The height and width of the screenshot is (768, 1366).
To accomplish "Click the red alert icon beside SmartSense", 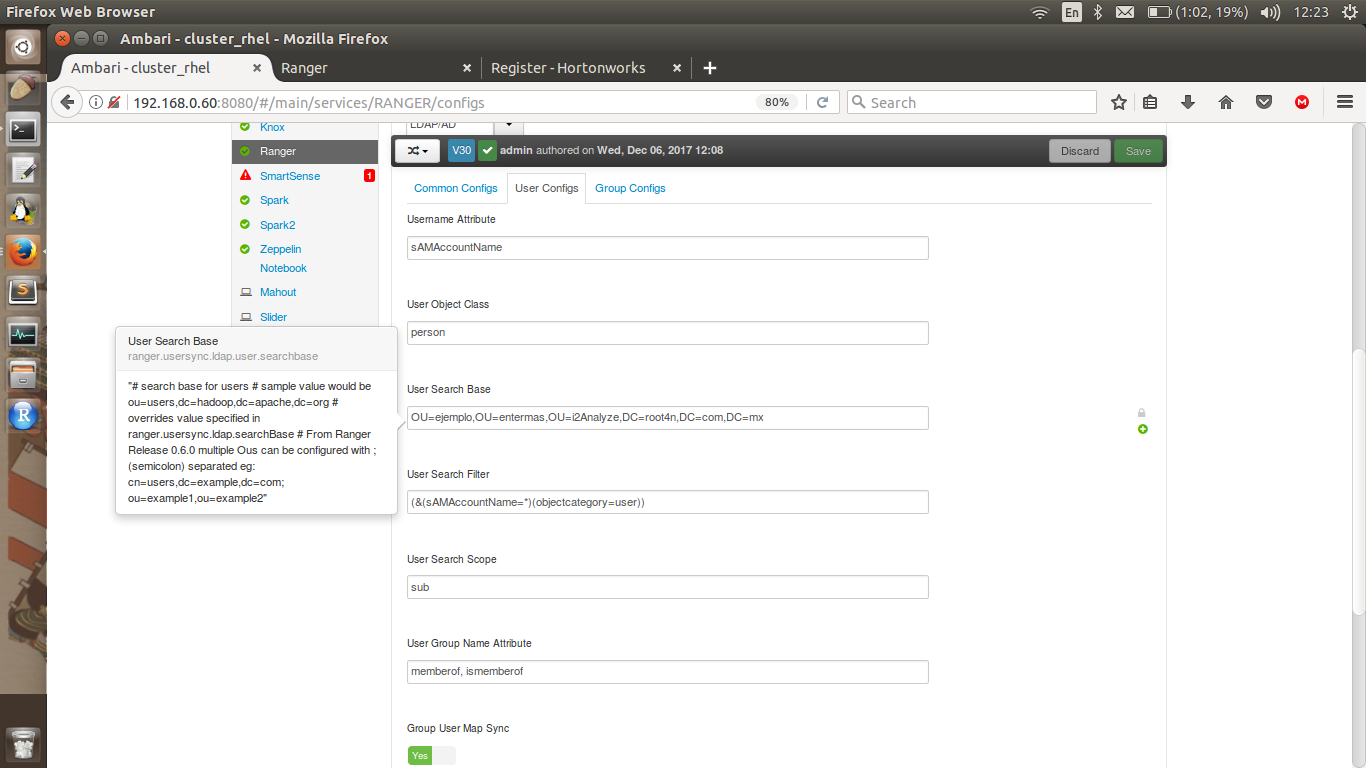I will [x=245, y=175].
